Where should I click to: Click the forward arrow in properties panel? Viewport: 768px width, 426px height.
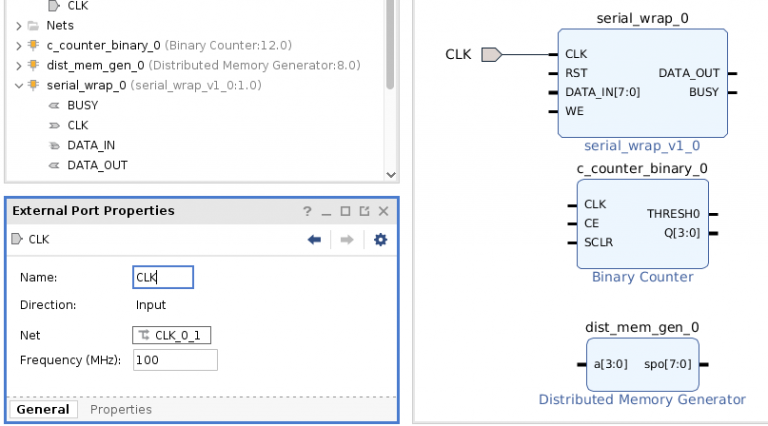click(x=347, y=240)
